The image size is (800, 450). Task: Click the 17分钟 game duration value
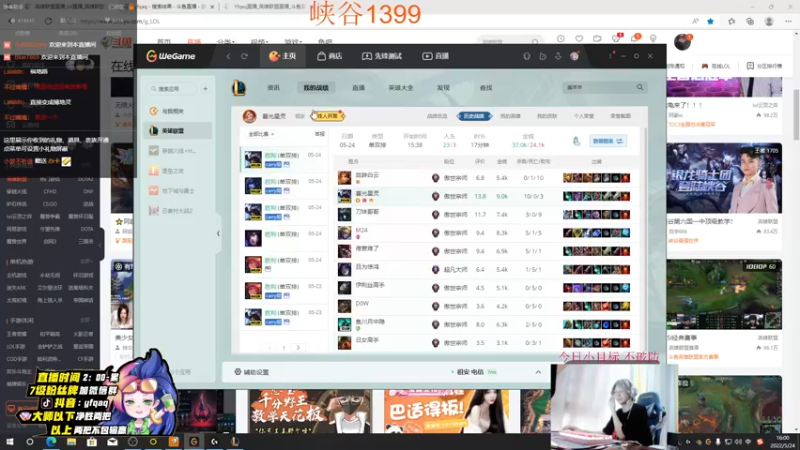pyautogui.click(x=480, y=145)
